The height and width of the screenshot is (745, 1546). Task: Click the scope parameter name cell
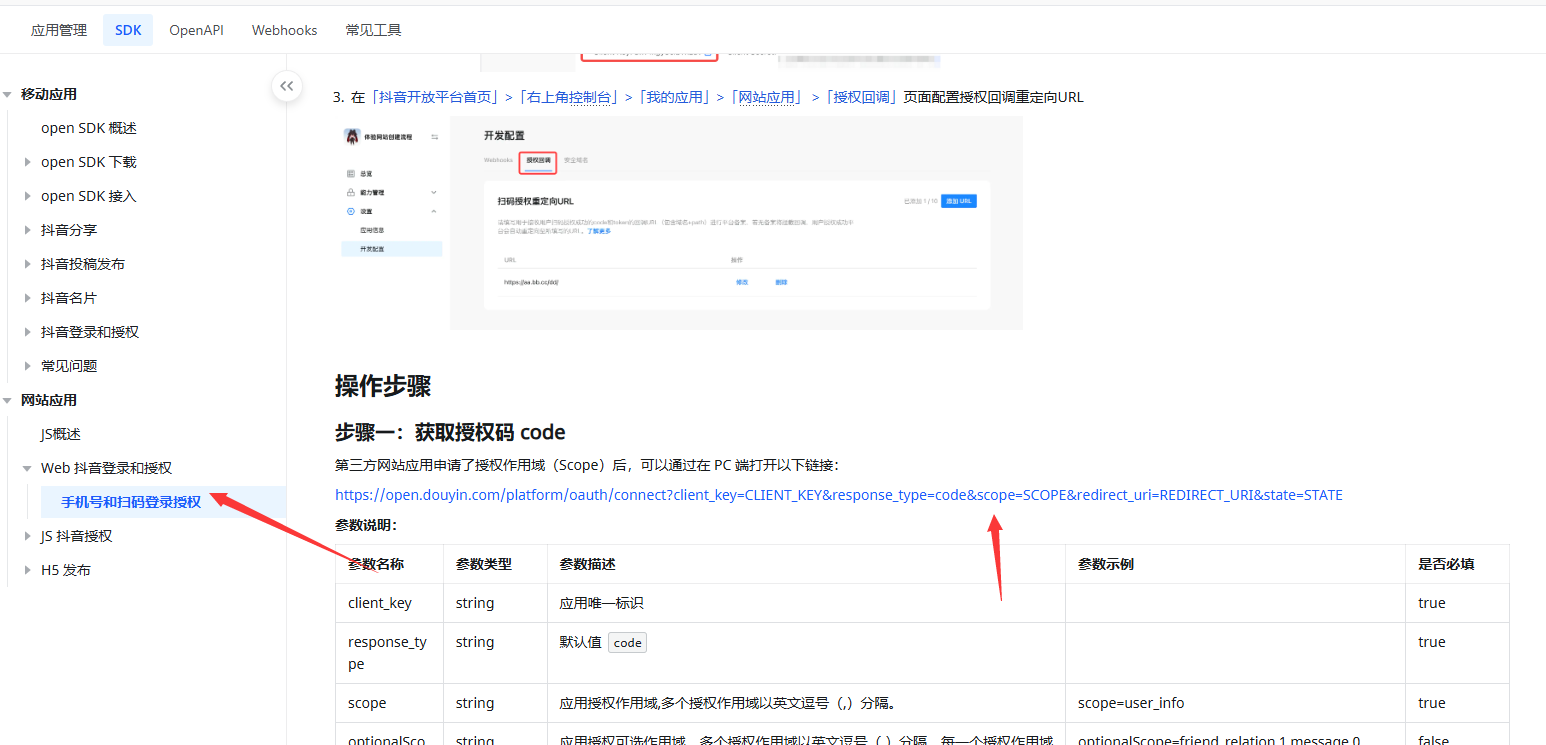390,703
